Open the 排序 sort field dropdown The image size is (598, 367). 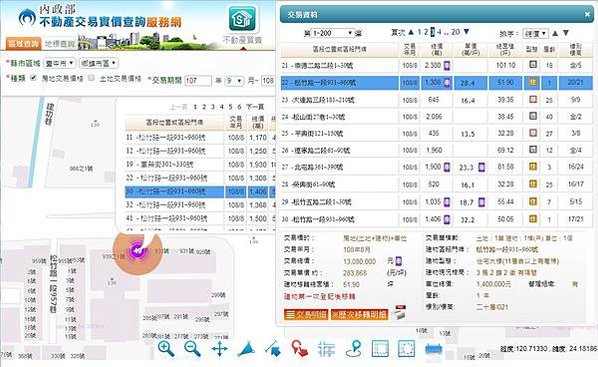535,34
